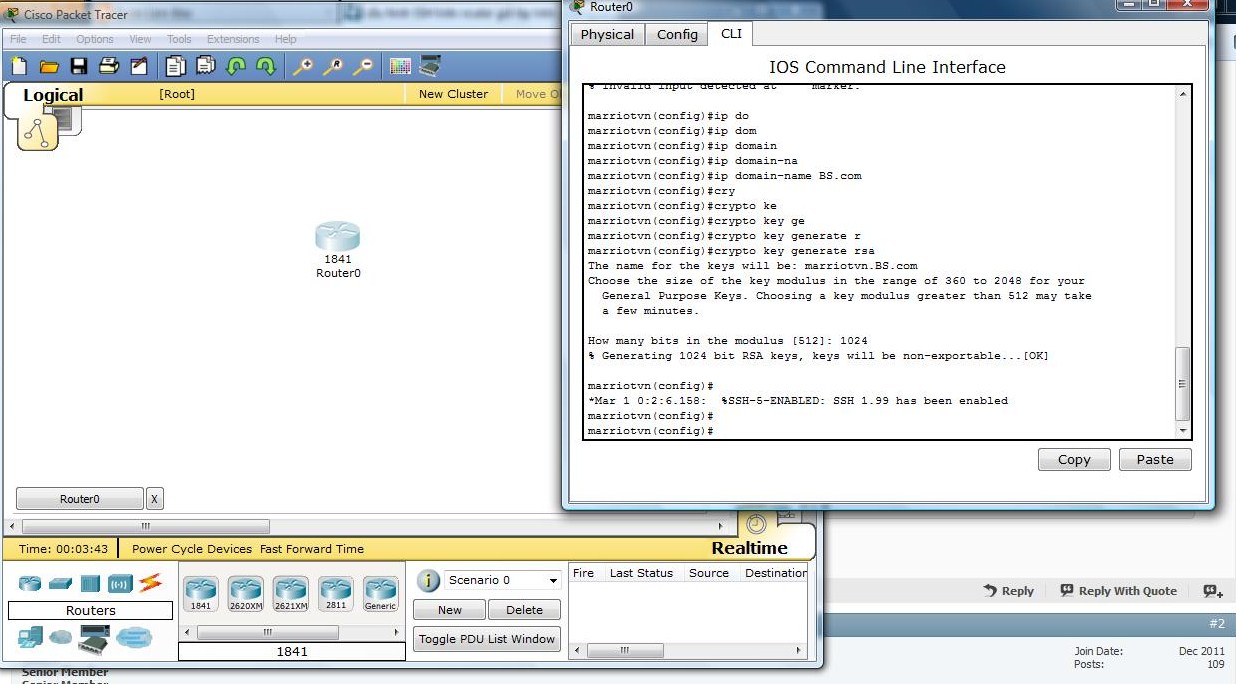Image resolution: width=1236 pixels, height=684 pixels.
Task: Select Wireless Devices category icon
Action: pyautogui.click(x=120, y=582)
